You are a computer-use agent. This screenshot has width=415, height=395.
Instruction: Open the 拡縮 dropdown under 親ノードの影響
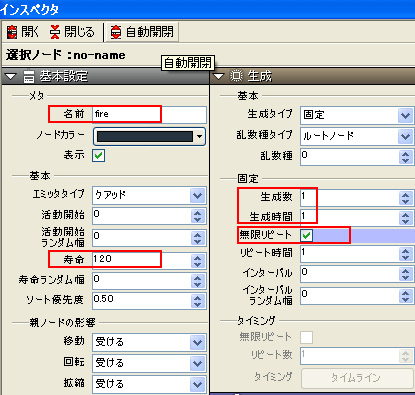(x=149, y=384)
